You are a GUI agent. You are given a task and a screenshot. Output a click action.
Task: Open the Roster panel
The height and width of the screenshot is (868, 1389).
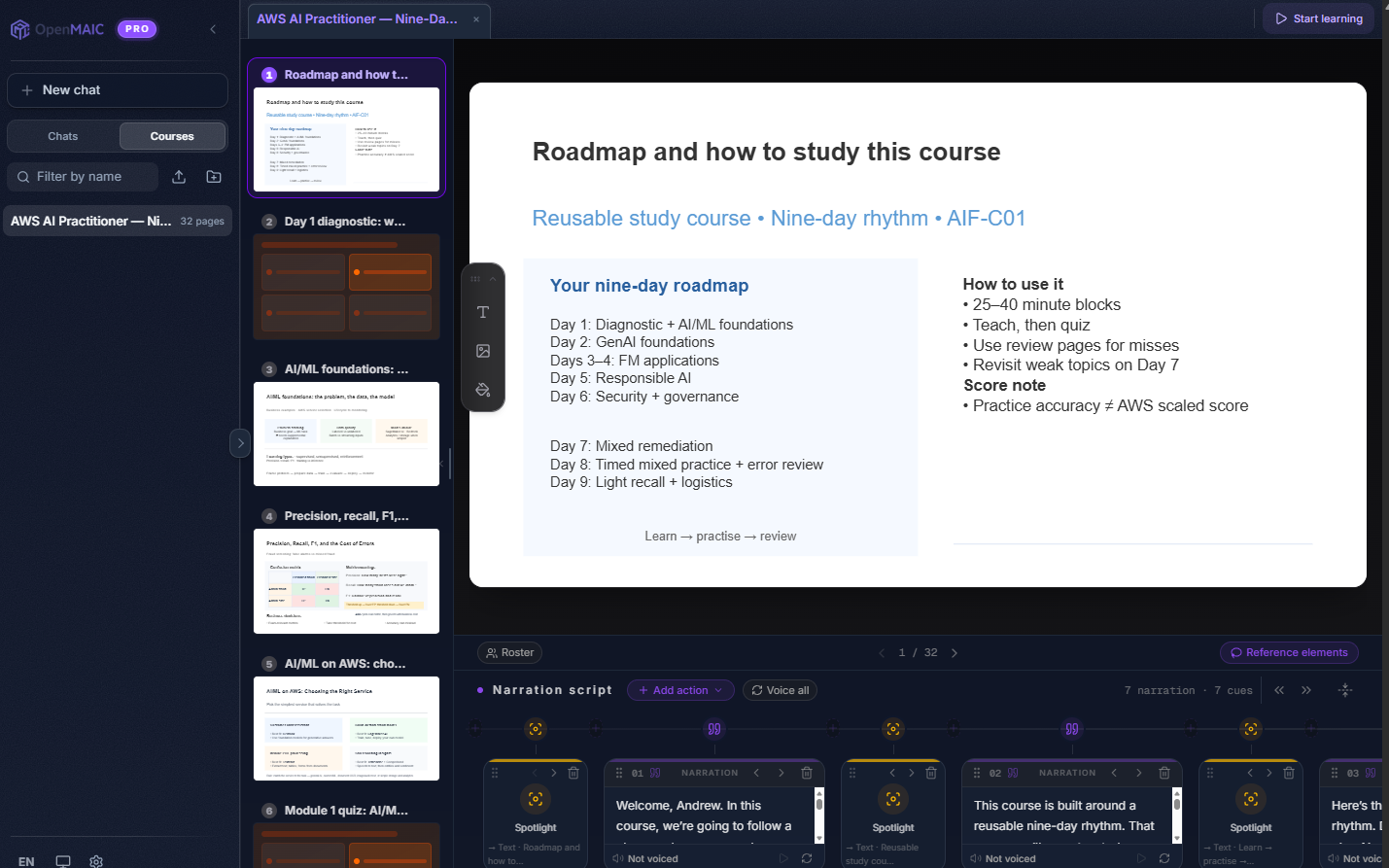pos(509,653)
